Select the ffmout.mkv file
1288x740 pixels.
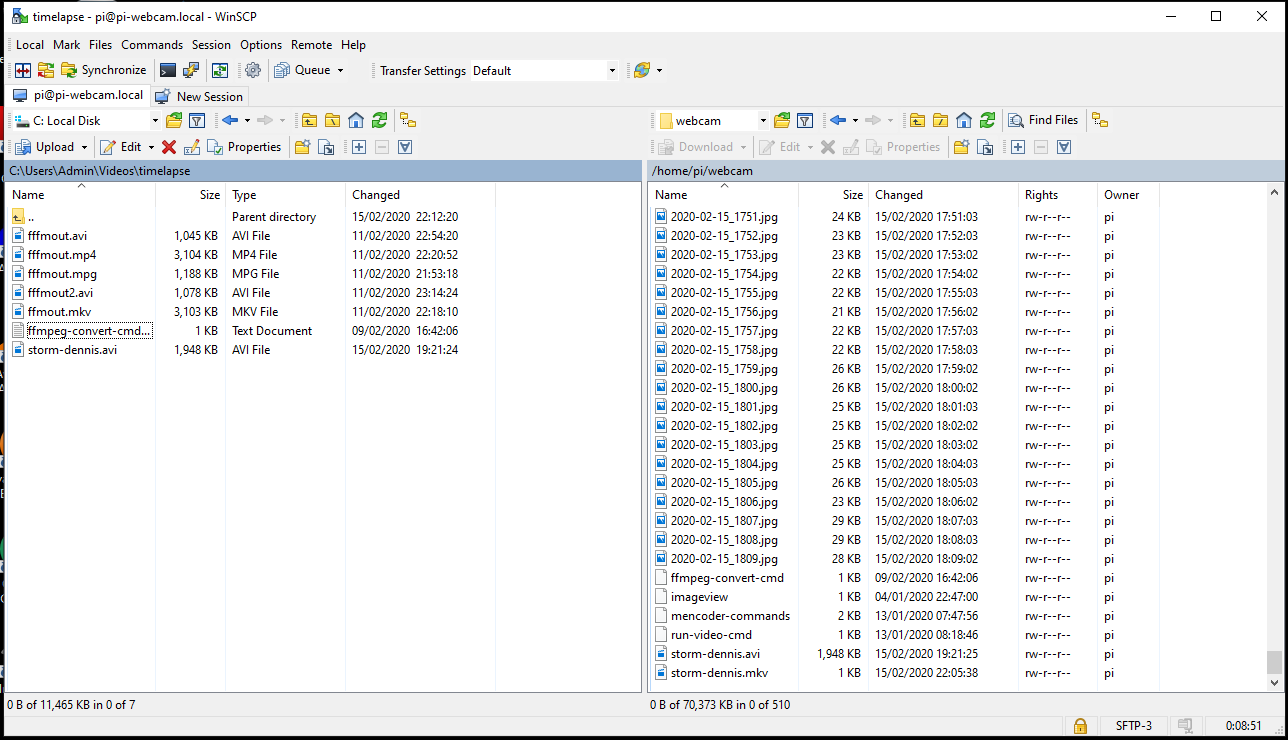pyautogui.click(x=59, y=312)
